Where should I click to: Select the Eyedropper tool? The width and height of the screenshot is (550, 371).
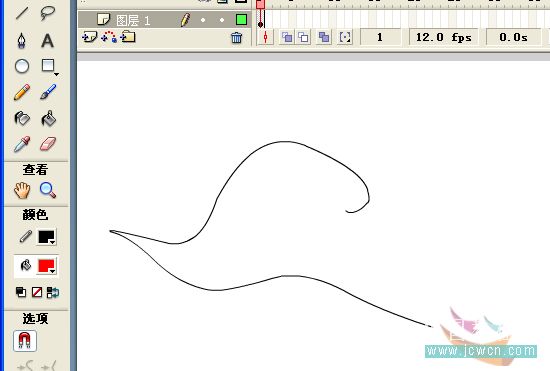tap(22, 144)
